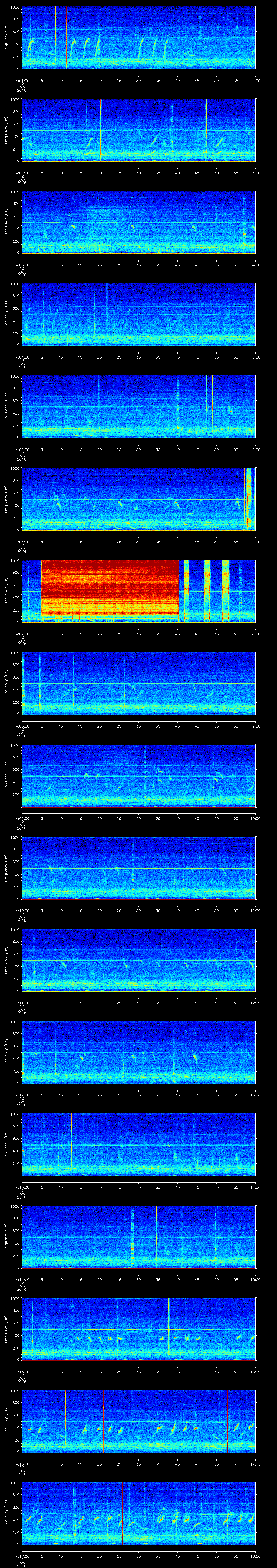This screenshot has height=1568, width=277.
Task: Select the spectrogram panel starting at 4:08:00
Action: (139, 683)
